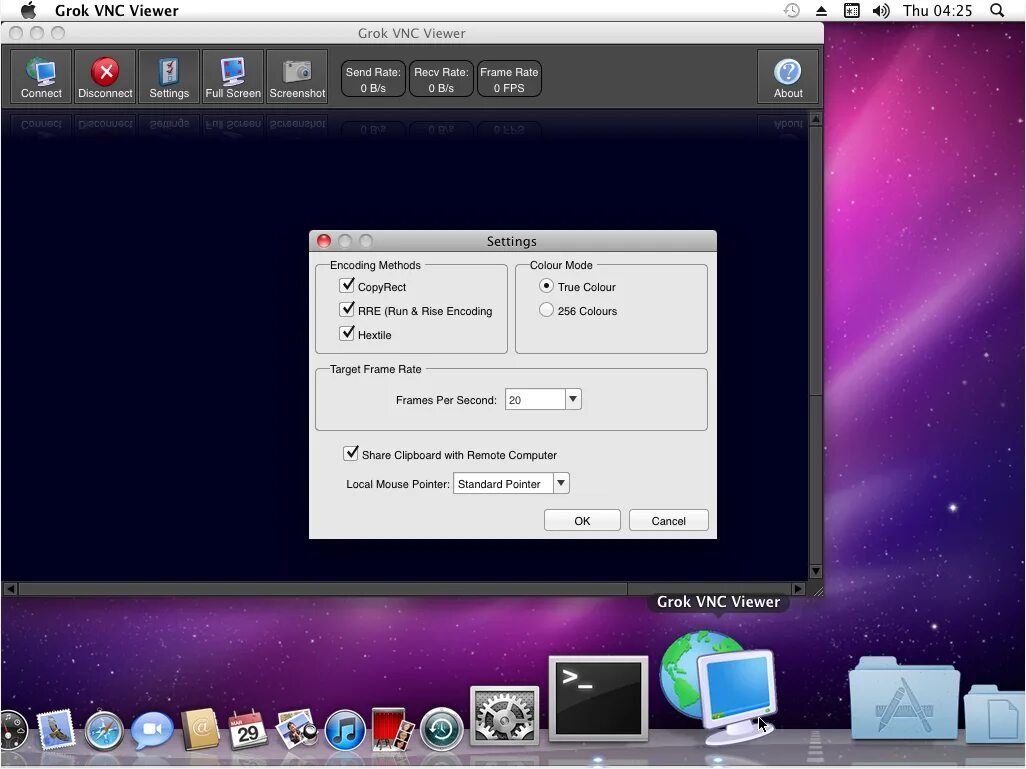
Task: Click the Recv Rate indicator
Action: pos(441,79)
